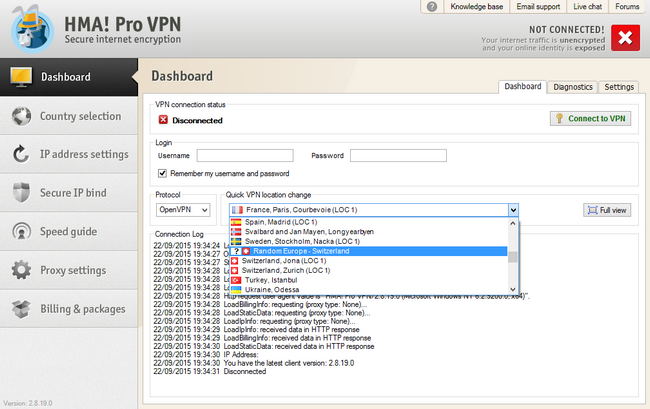
Task: Select Spain, Madrid (LOC 1)
Action: pos(368,222)
